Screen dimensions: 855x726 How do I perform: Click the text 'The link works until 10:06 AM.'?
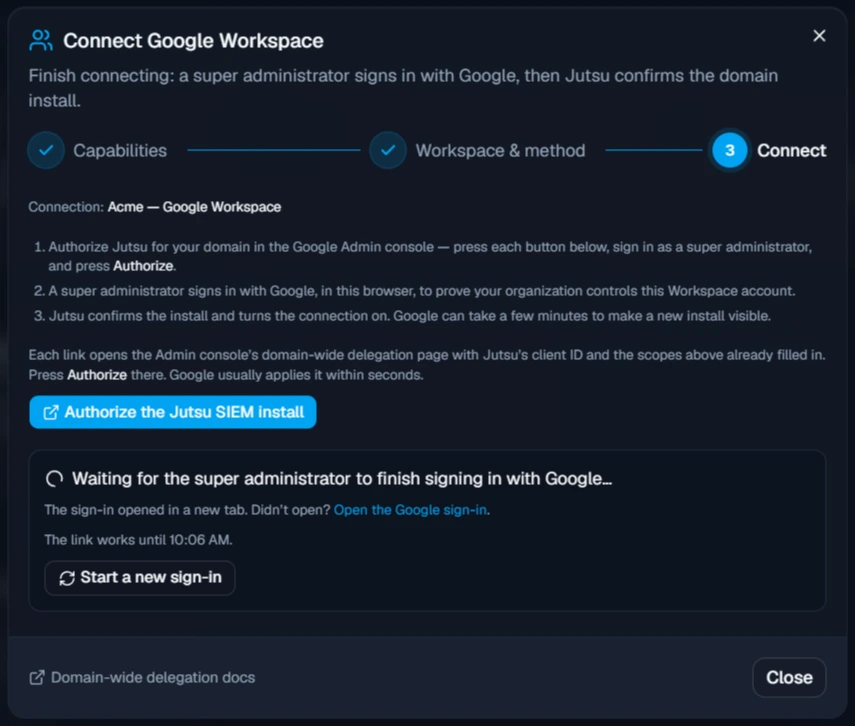point(139,540)
